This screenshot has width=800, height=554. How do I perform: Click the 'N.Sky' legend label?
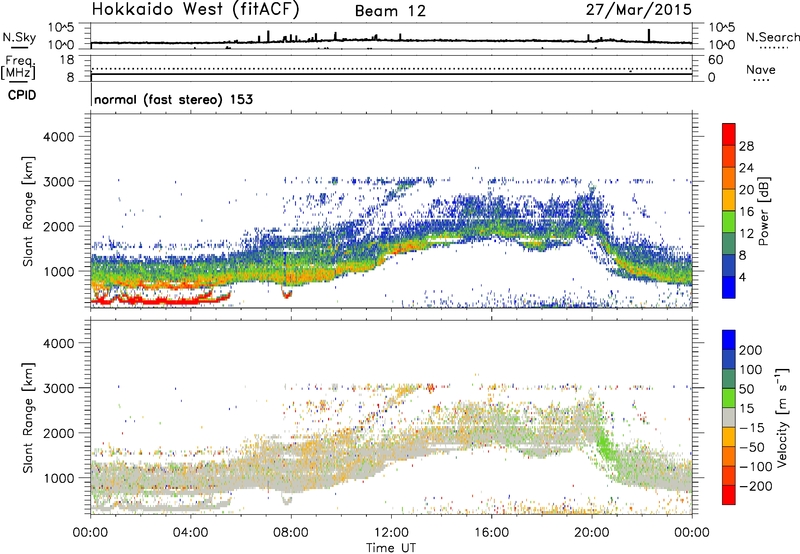click(19, 37)
